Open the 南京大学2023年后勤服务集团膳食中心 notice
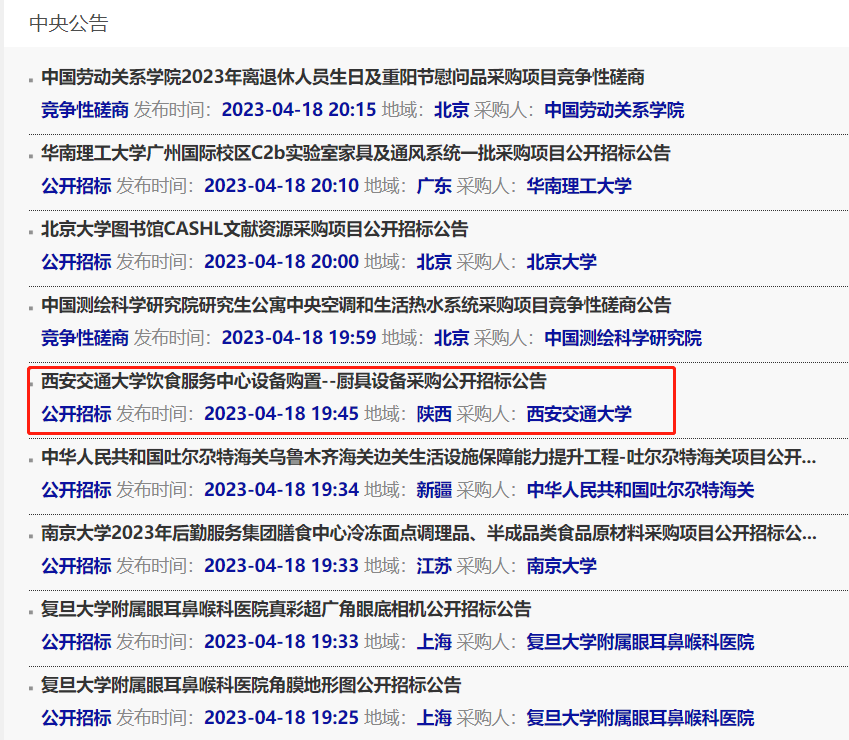The height and width of the screenshot is (740, 849). 429,534
